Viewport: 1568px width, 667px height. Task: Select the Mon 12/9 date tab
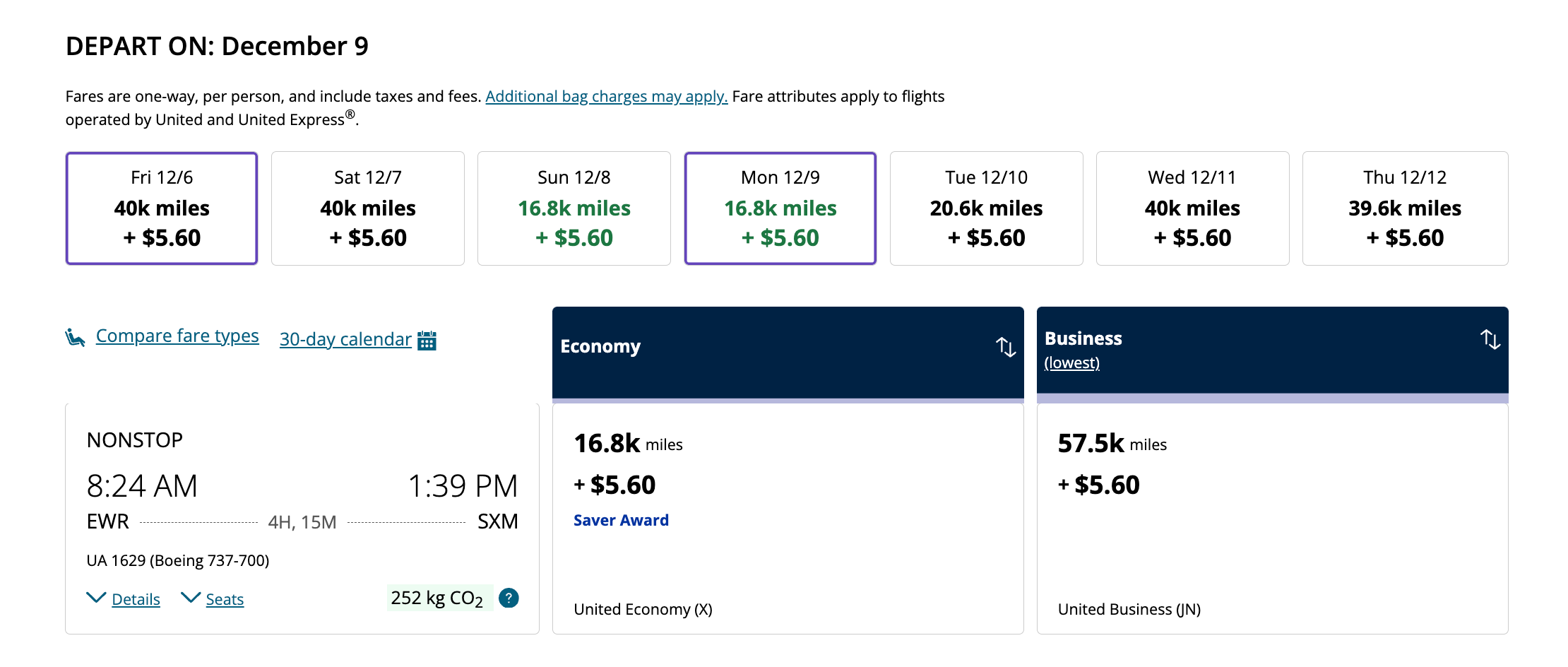pos(780,208)
